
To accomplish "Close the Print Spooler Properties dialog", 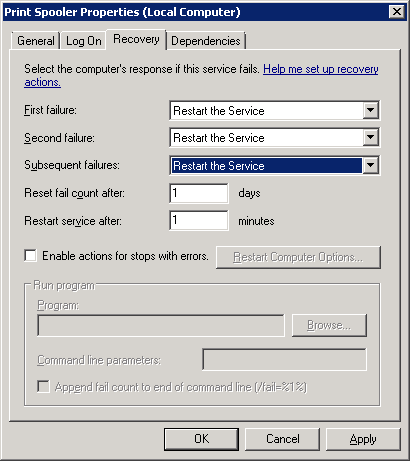I will [x=397, y=12].
